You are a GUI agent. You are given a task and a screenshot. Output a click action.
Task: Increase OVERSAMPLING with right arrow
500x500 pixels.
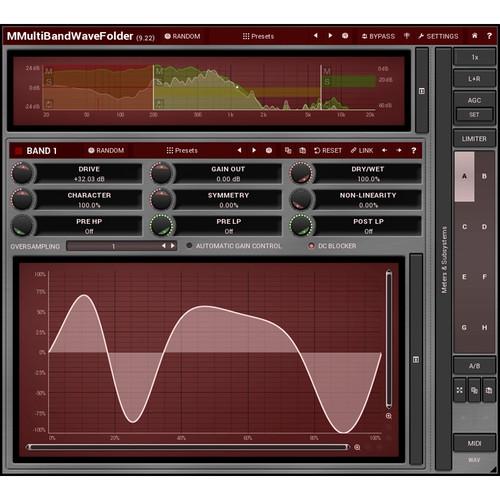click(173, 246)
